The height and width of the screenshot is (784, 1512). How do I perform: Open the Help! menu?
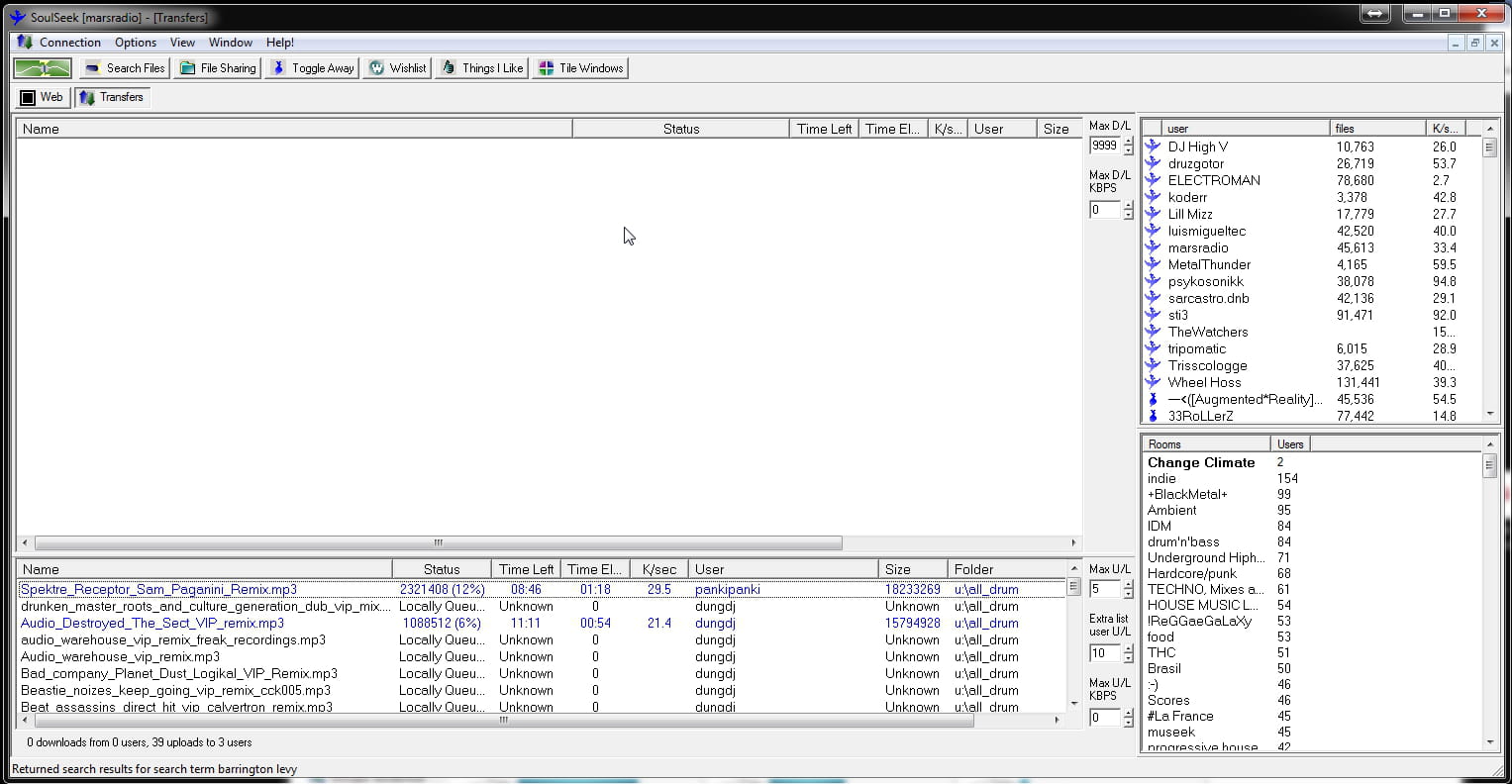coord(280,43)
